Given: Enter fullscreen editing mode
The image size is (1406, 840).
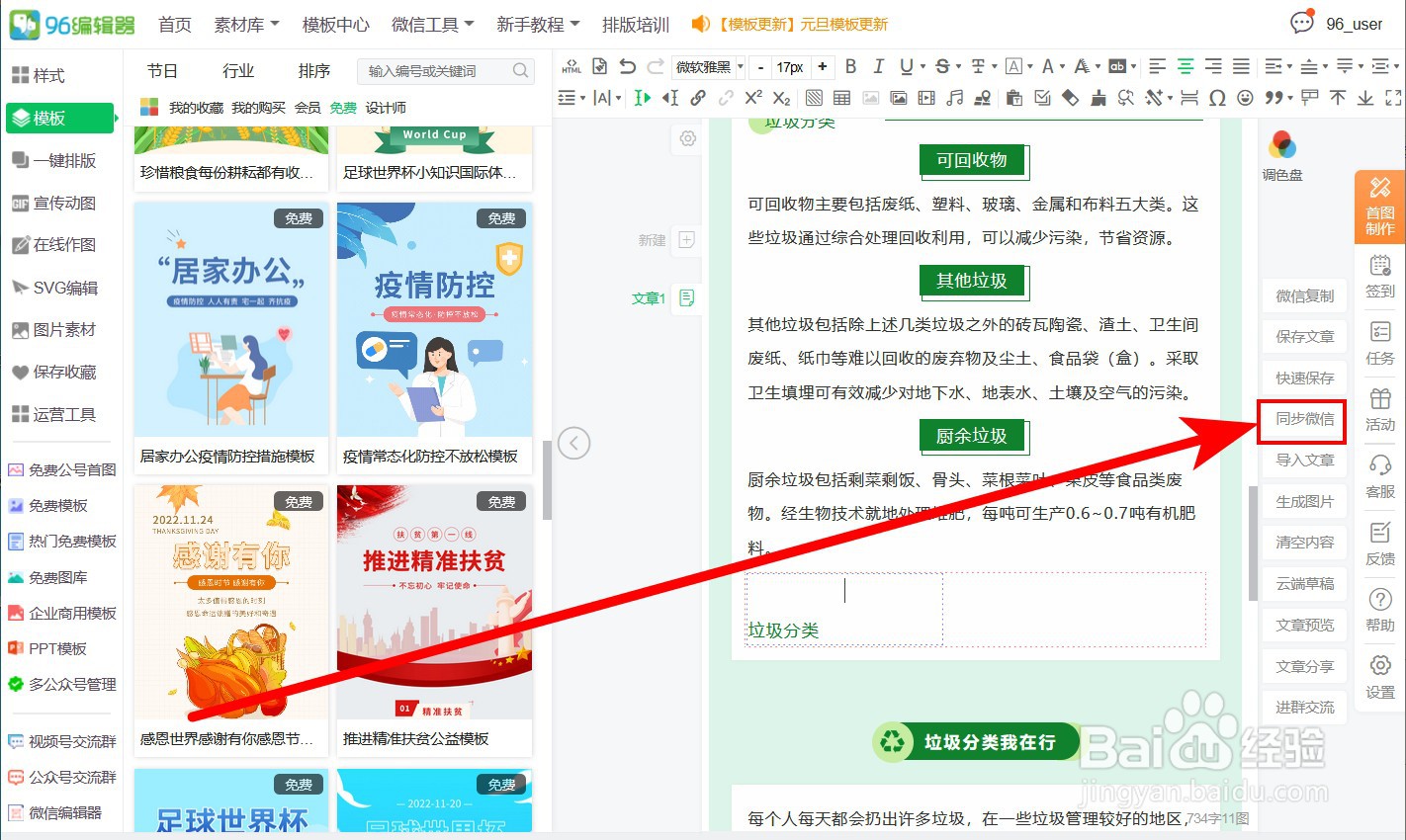Looking at the screenshot, I should click(x=1393, y=98).
